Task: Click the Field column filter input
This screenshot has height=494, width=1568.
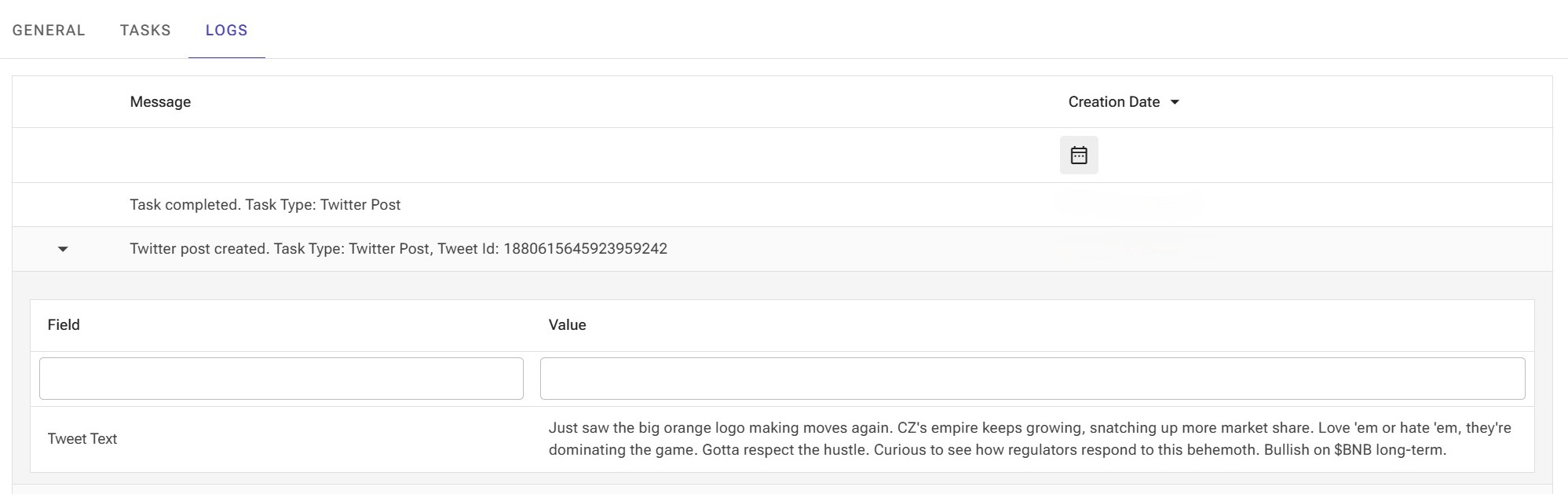Action: [281, 379]
